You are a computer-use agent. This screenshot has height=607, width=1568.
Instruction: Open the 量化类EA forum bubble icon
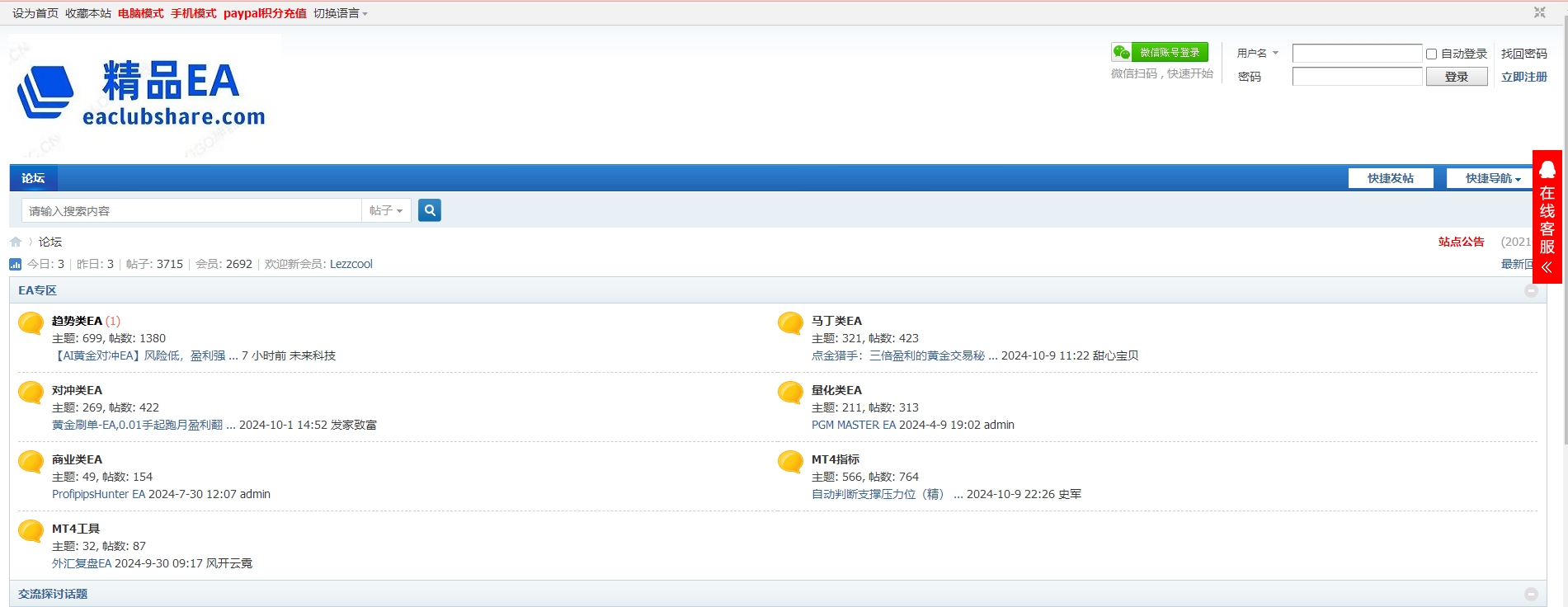point(791,393)
